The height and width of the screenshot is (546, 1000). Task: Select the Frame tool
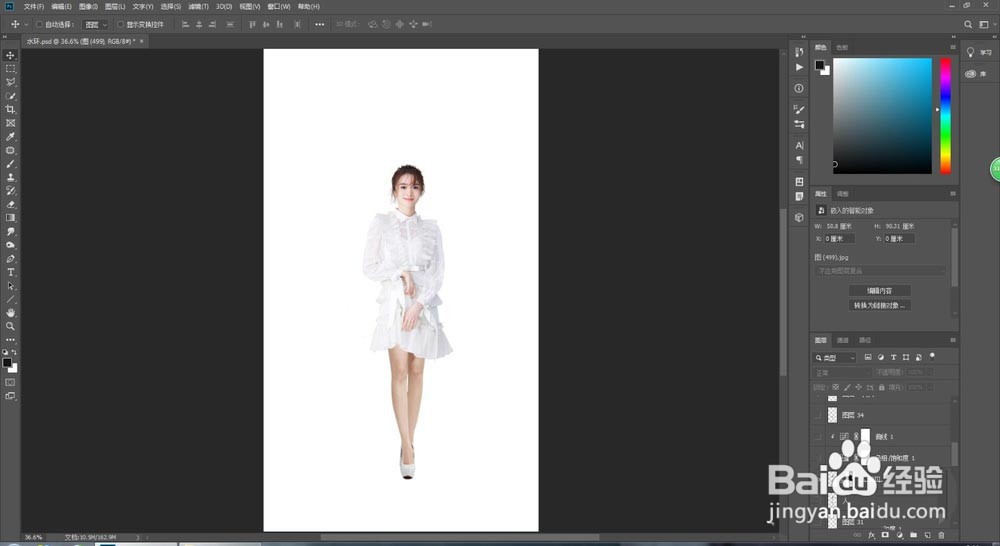pyautogui.click(x=10, y=123)
